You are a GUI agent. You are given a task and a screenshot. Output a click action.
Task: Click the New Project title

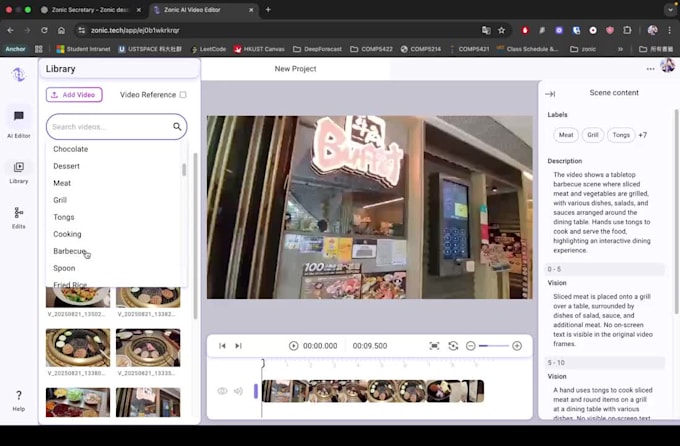(295, 69)
